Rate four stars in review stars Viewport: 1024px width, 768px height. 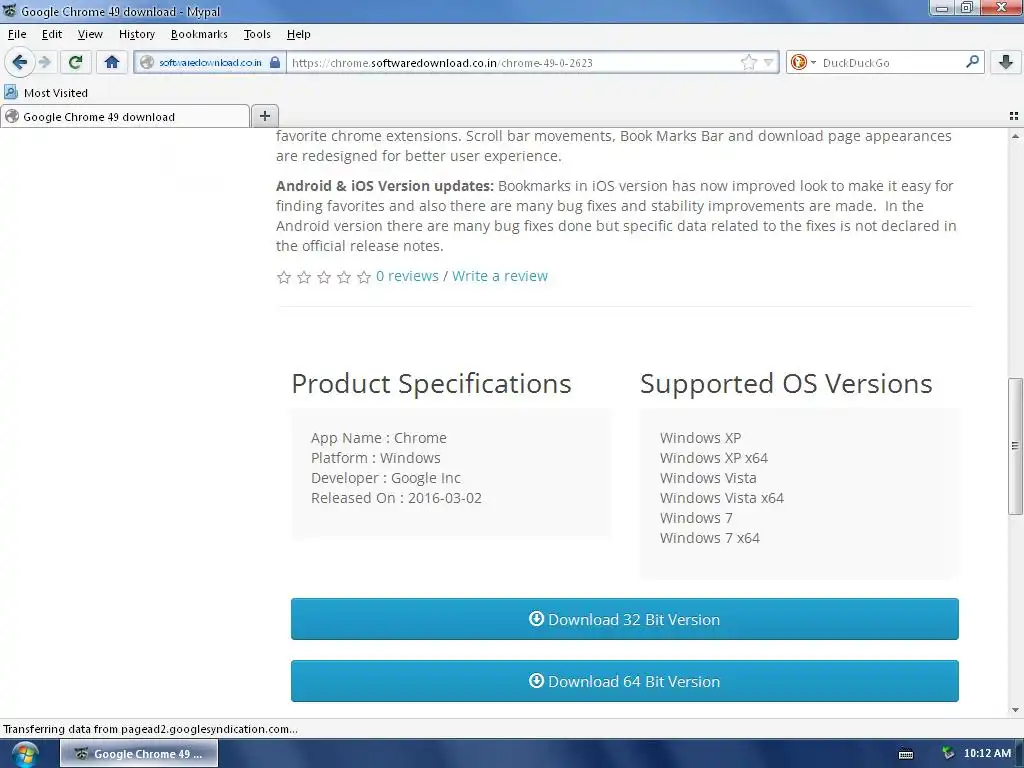344,278
